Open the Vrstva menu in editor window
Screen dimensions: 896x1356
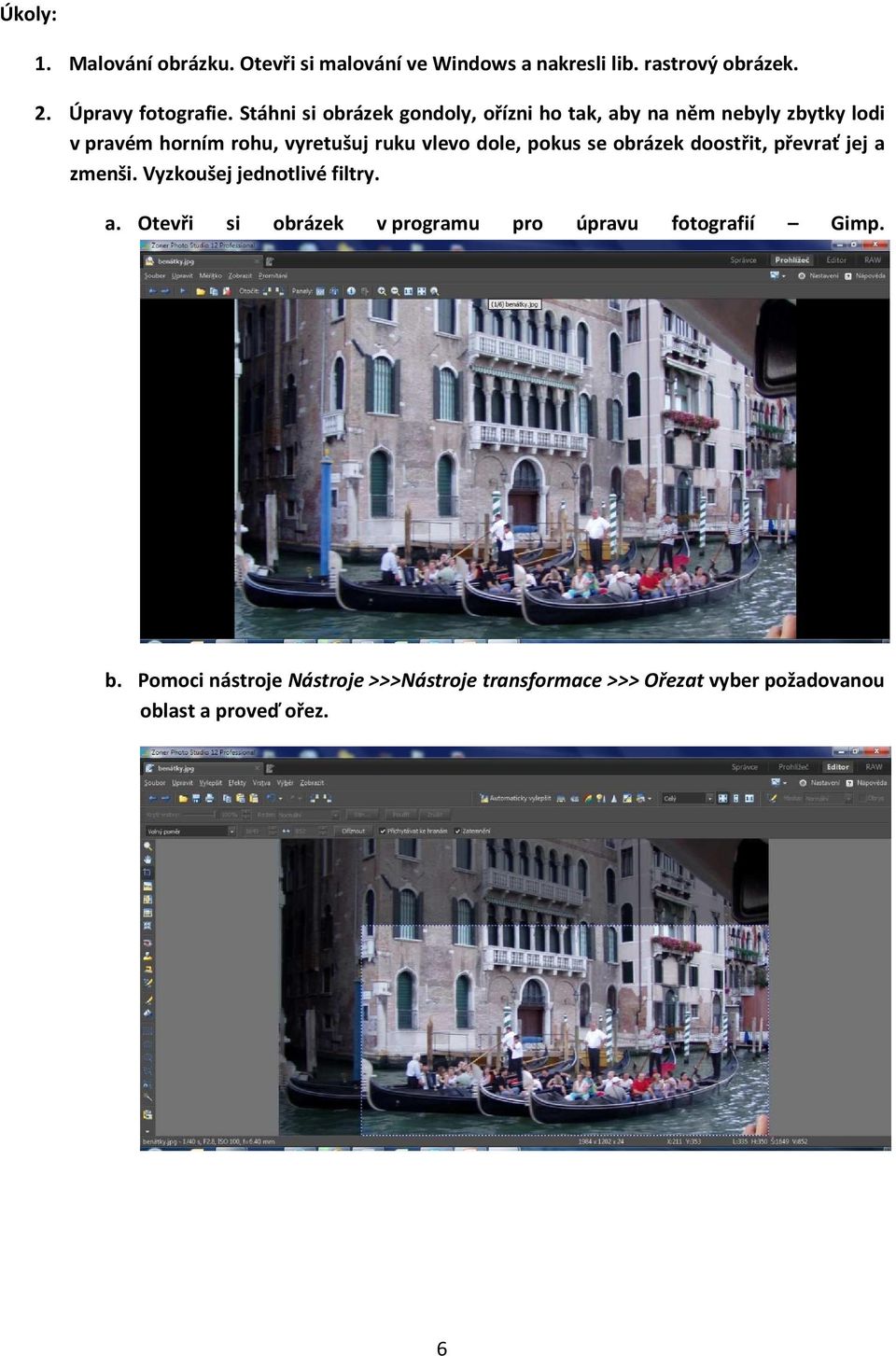(x=261, y=783)
